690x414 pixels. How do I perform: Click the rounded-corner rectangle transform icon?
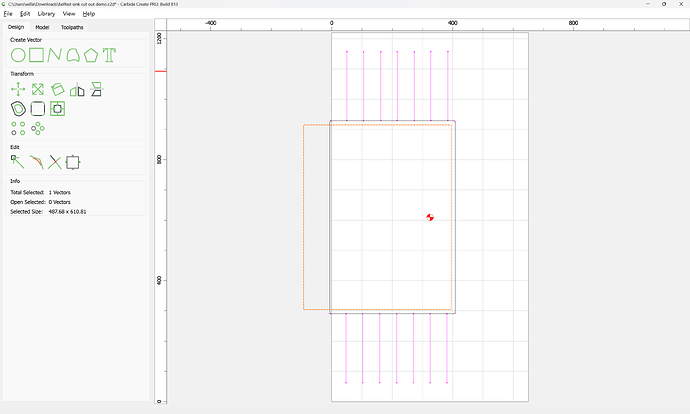pyautogui.click(x=38, y=109)
